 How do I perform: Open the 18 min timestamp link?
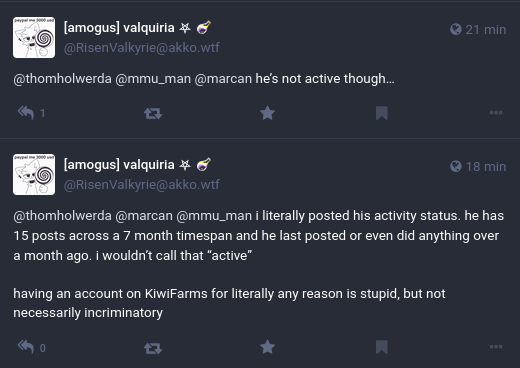pos(486,166)
